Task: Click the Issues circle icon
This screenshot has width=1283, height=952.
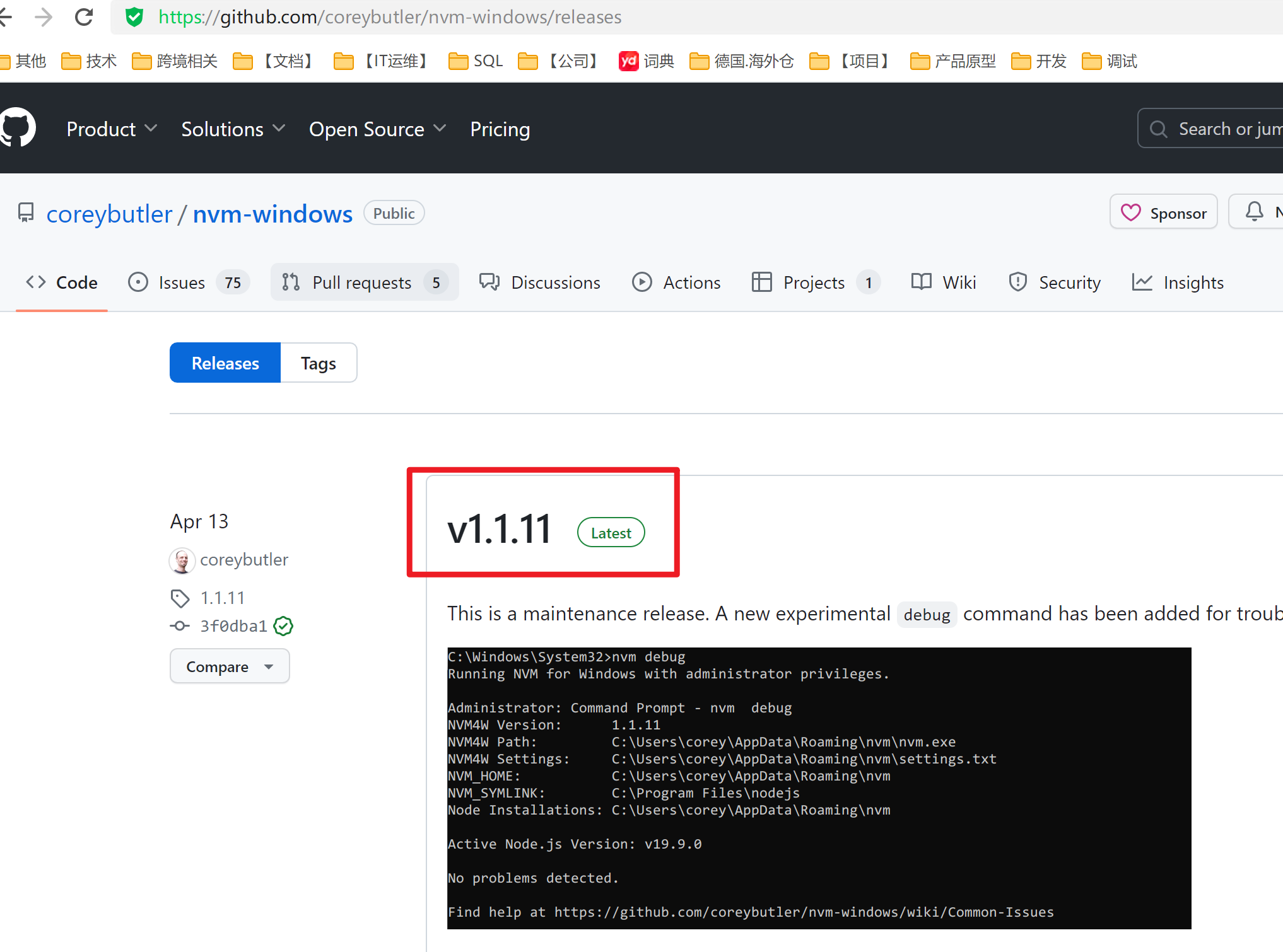Action: [138, 282]
